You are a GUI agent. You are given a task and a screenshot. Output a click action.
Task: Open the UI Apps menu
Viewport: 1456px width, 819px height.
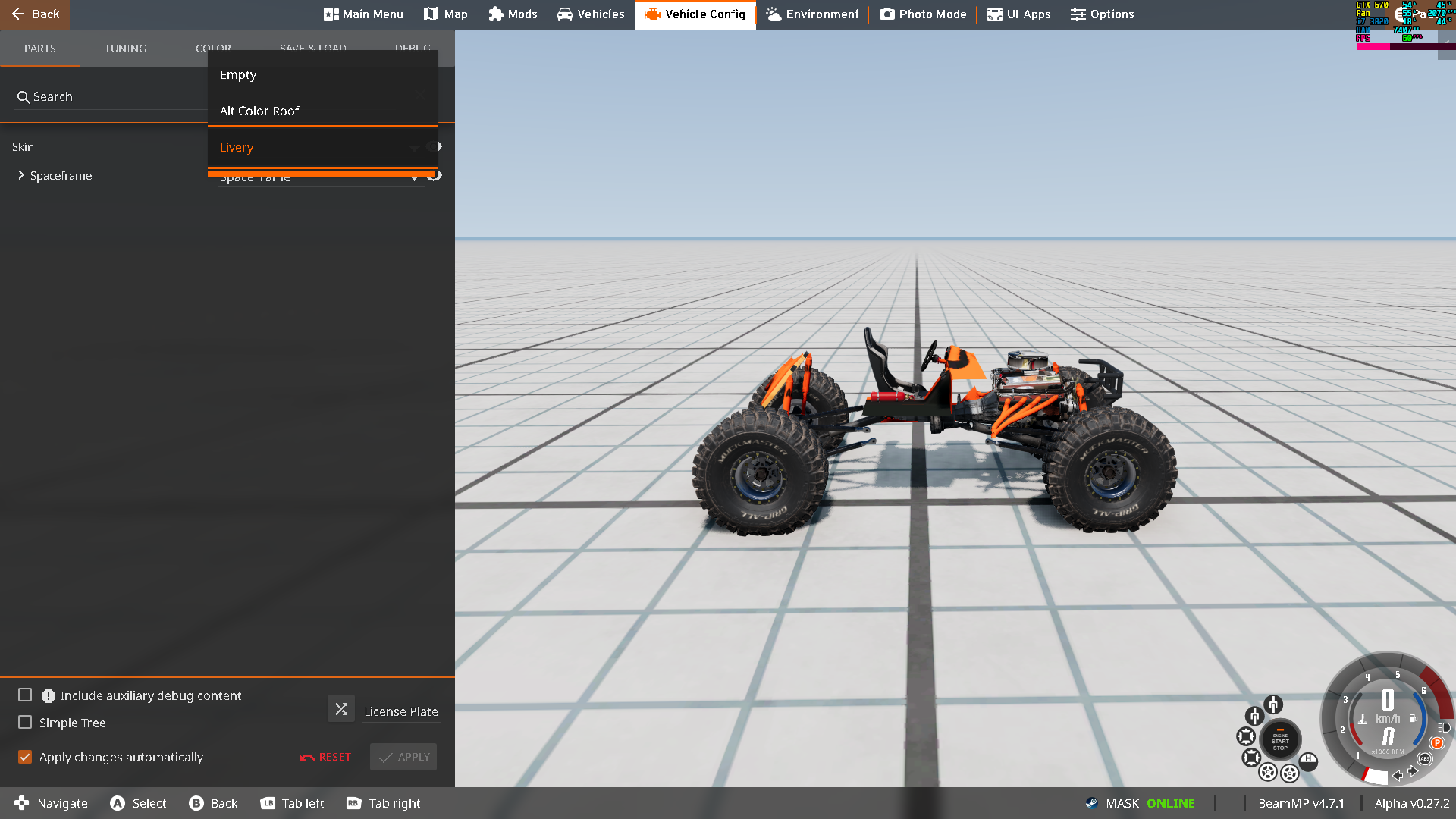click(x=1018, y=14)
